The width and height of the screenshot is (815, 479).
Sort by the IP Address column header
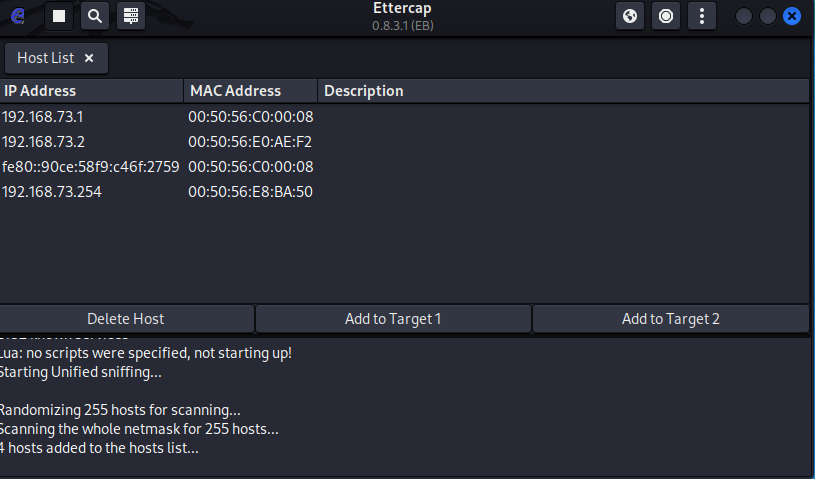(x=91, y=91)
